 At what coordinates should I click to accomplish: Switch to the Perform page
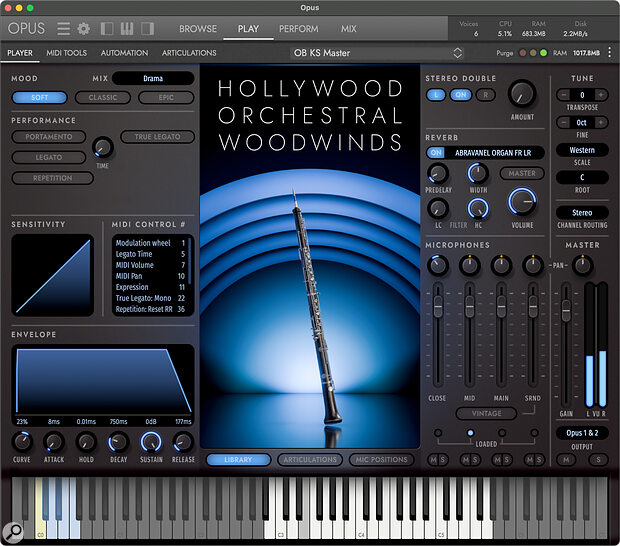click(x=299, y=29)
